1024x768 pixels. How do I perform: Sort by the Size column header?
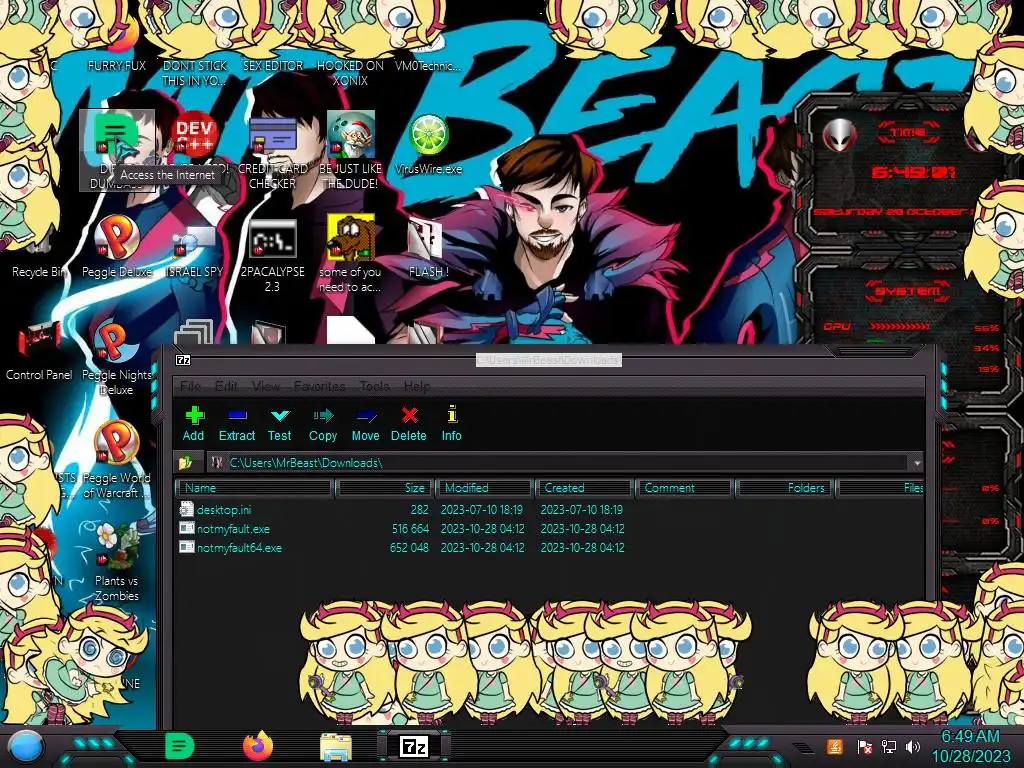[384, 488]
